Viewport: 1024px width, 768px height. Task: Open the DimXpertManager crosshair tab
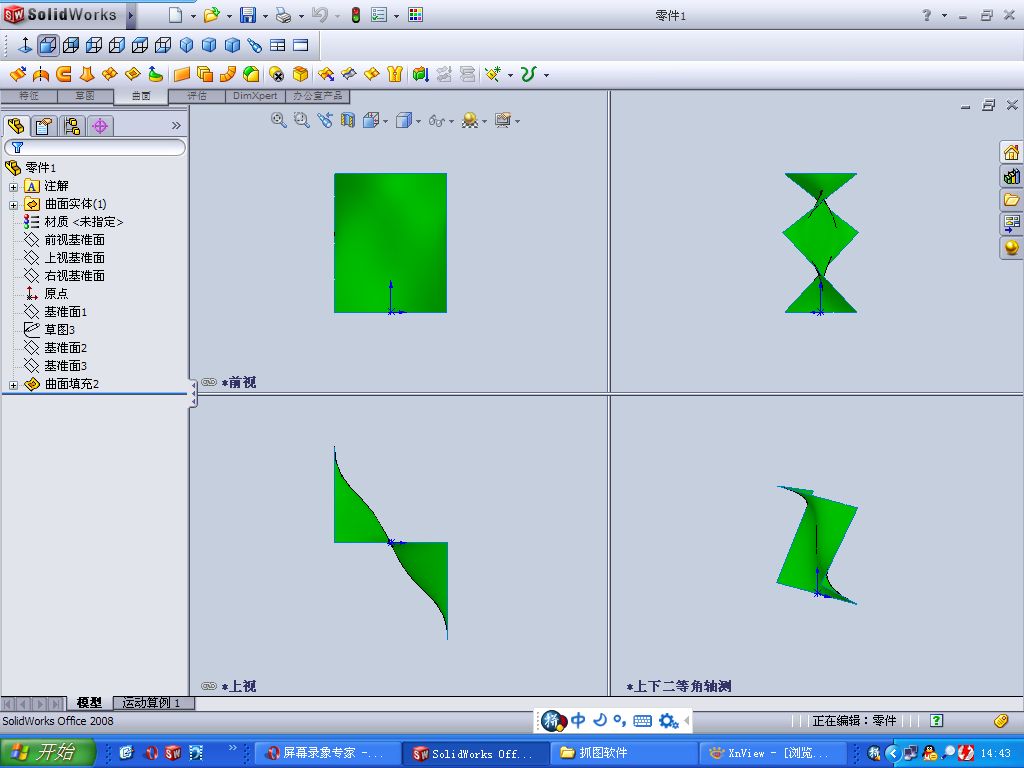pos(100,125)
